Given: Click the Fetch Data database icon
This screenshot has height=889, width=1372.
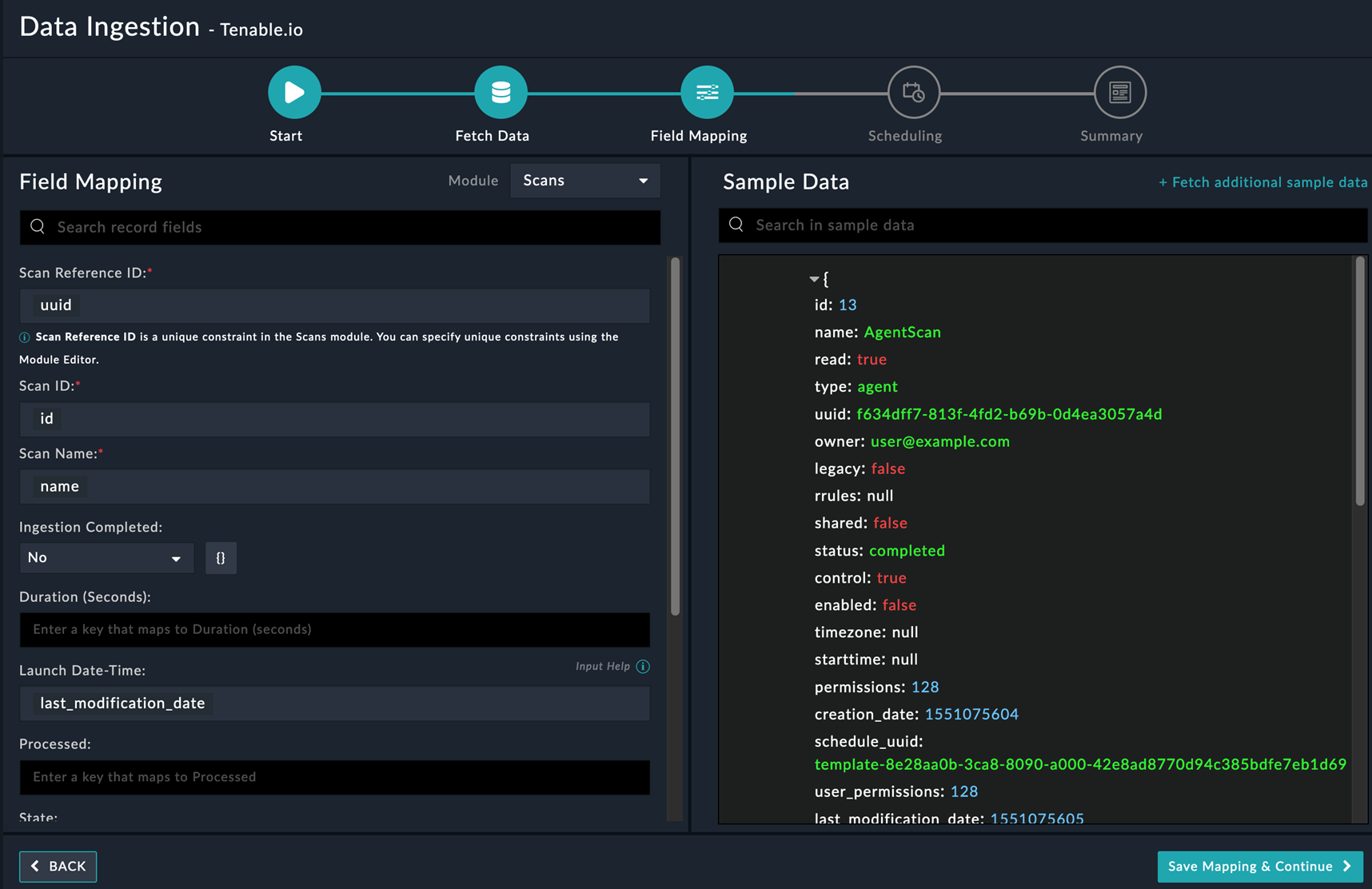Looking at the screenshot, I should [501, 93].
